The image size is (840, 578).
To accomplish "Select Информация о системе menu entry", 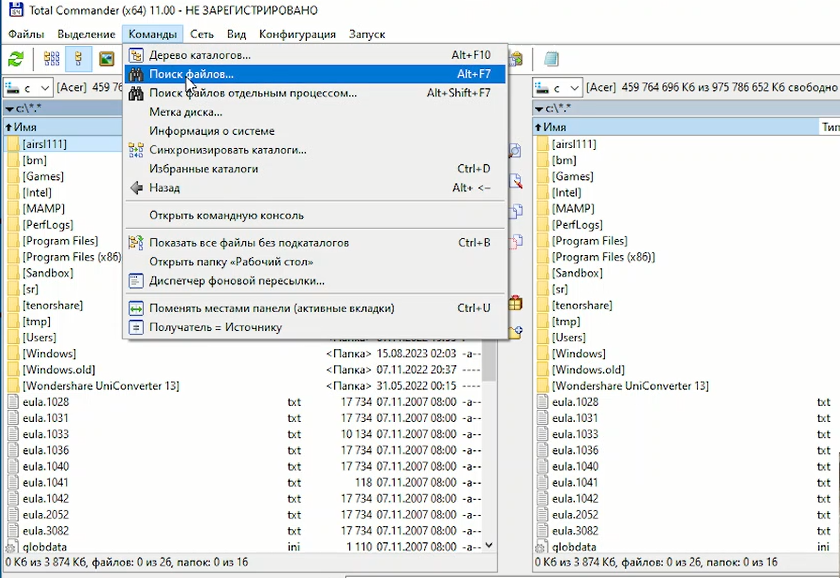I will (315, 131).
